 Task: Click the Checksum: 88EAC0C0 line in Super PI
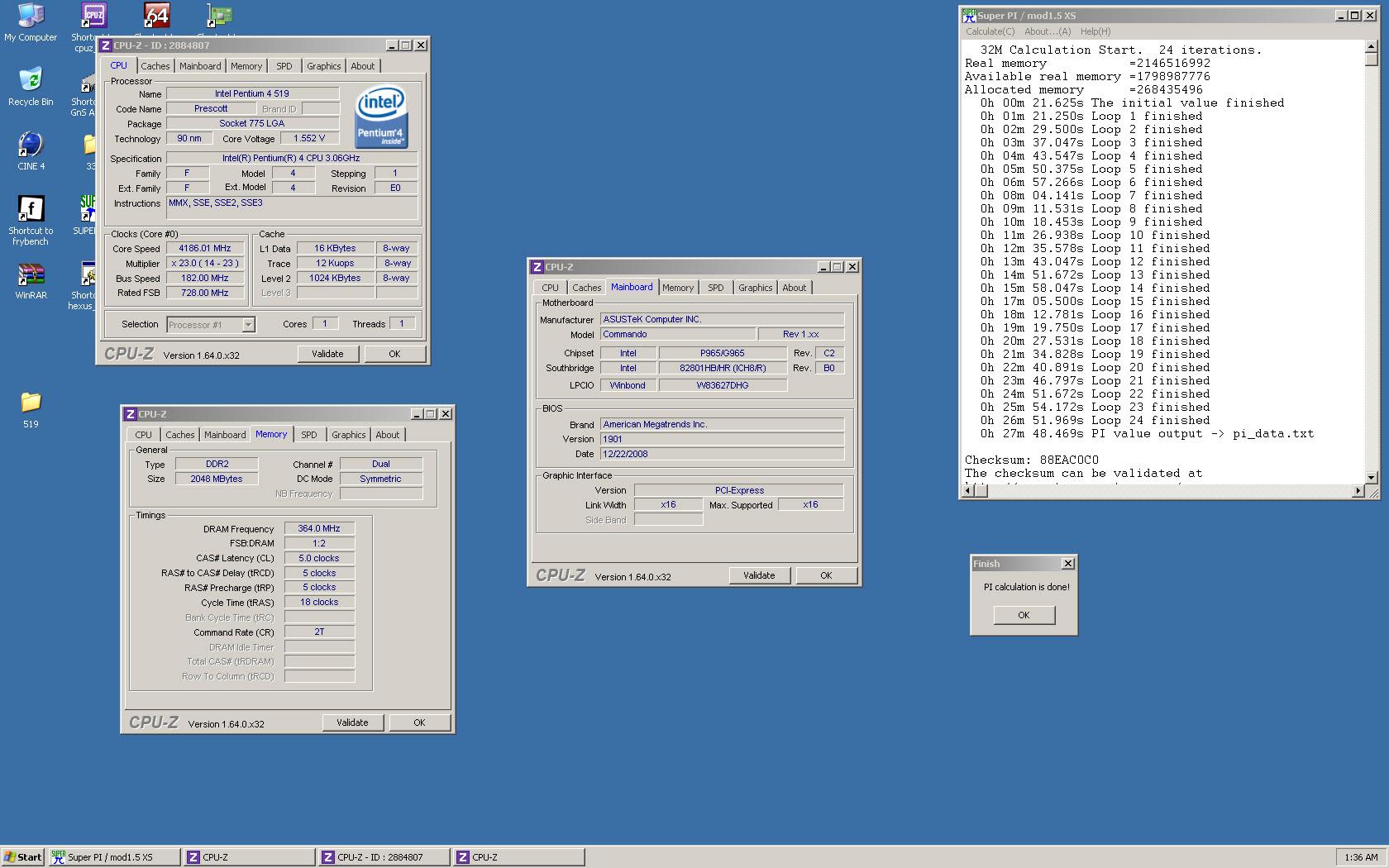click(1032, 460)
